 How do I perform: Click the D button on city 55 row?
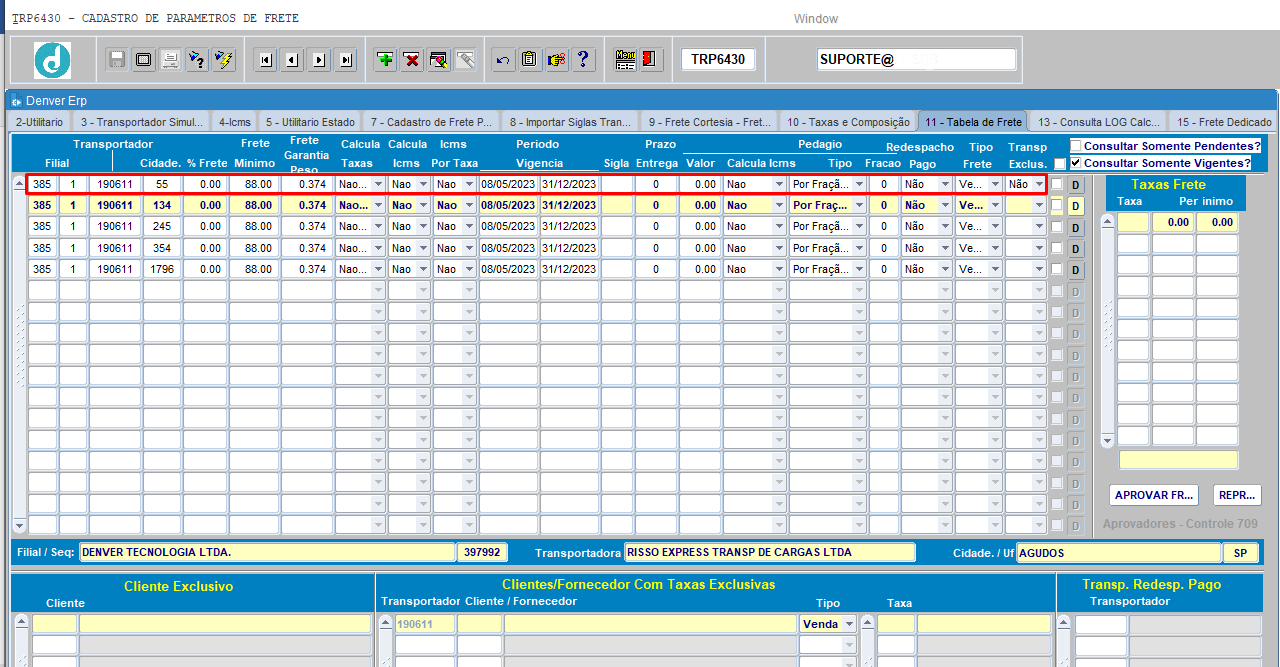[1076, 185]
